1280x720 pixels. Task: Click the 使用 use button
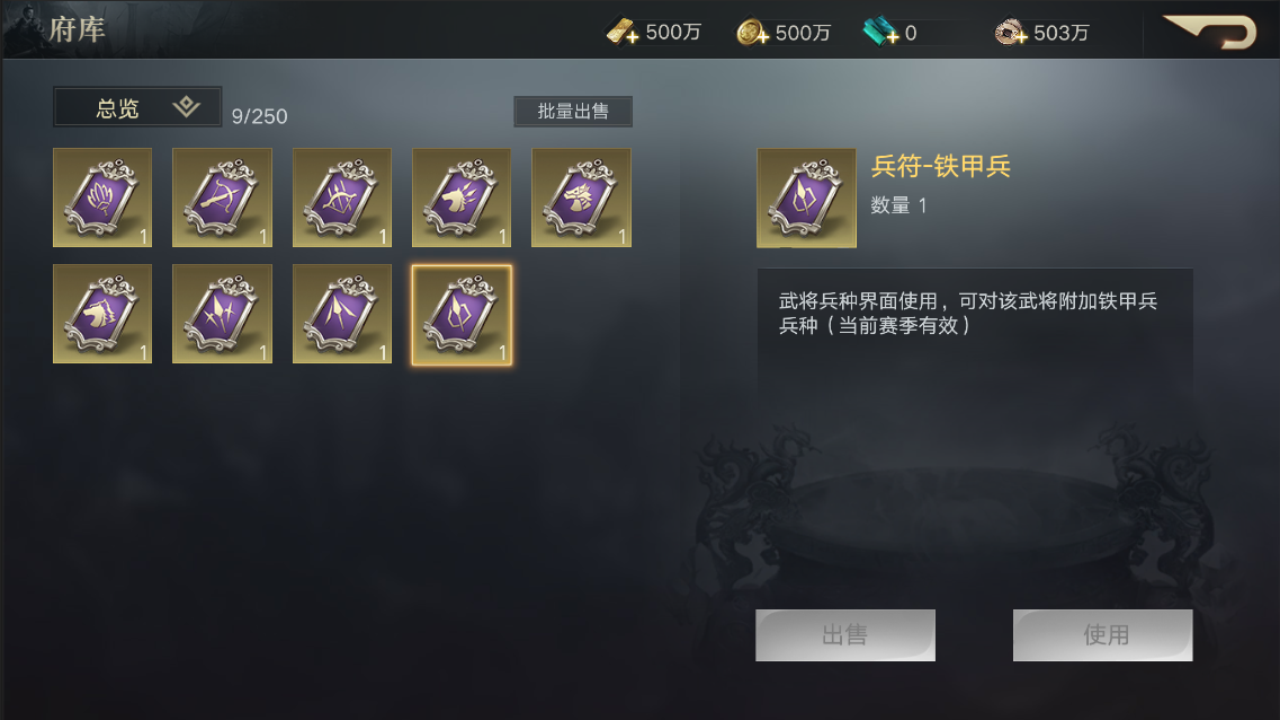(x=1103, y=635)
